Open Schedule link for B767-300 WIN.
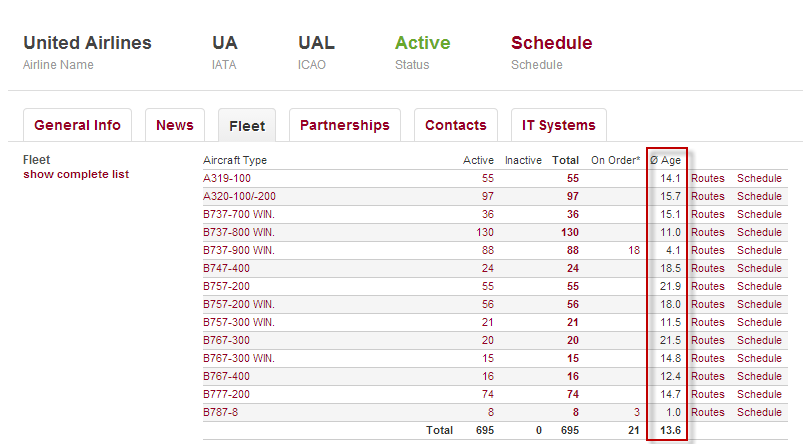The height and width of the screenshot is (444, 805). [759, 358]
